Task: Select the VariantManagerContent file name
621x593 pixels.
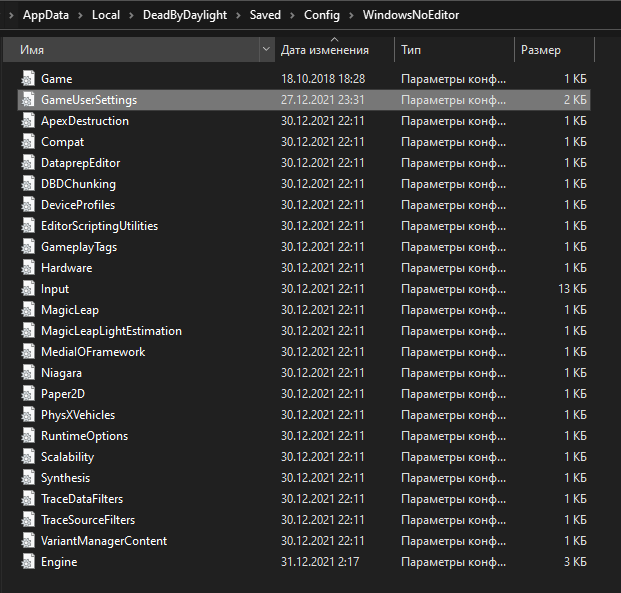Action: pos(104,541)
